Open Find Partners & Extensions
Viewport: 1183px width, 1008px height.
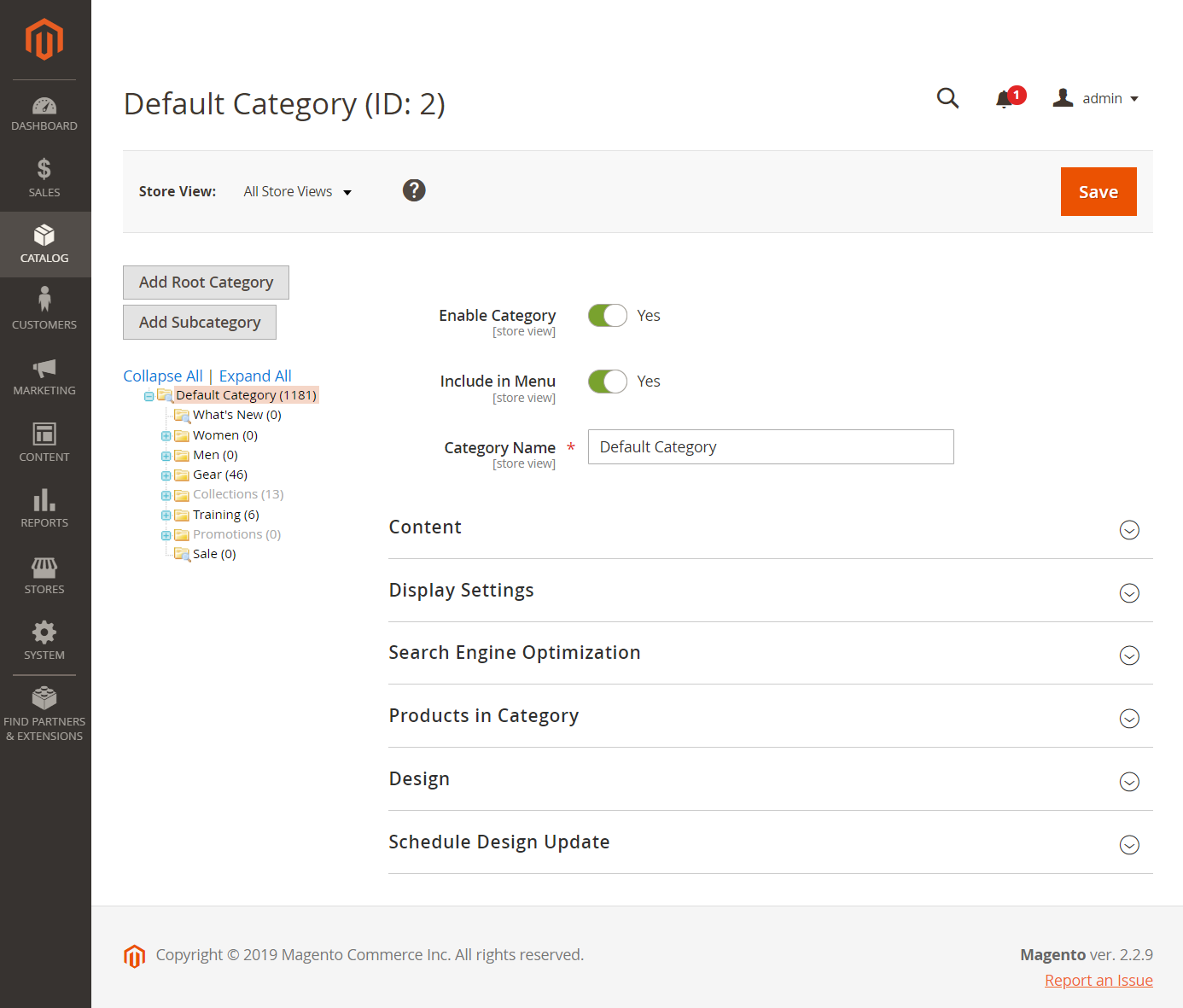click(44, 714)
